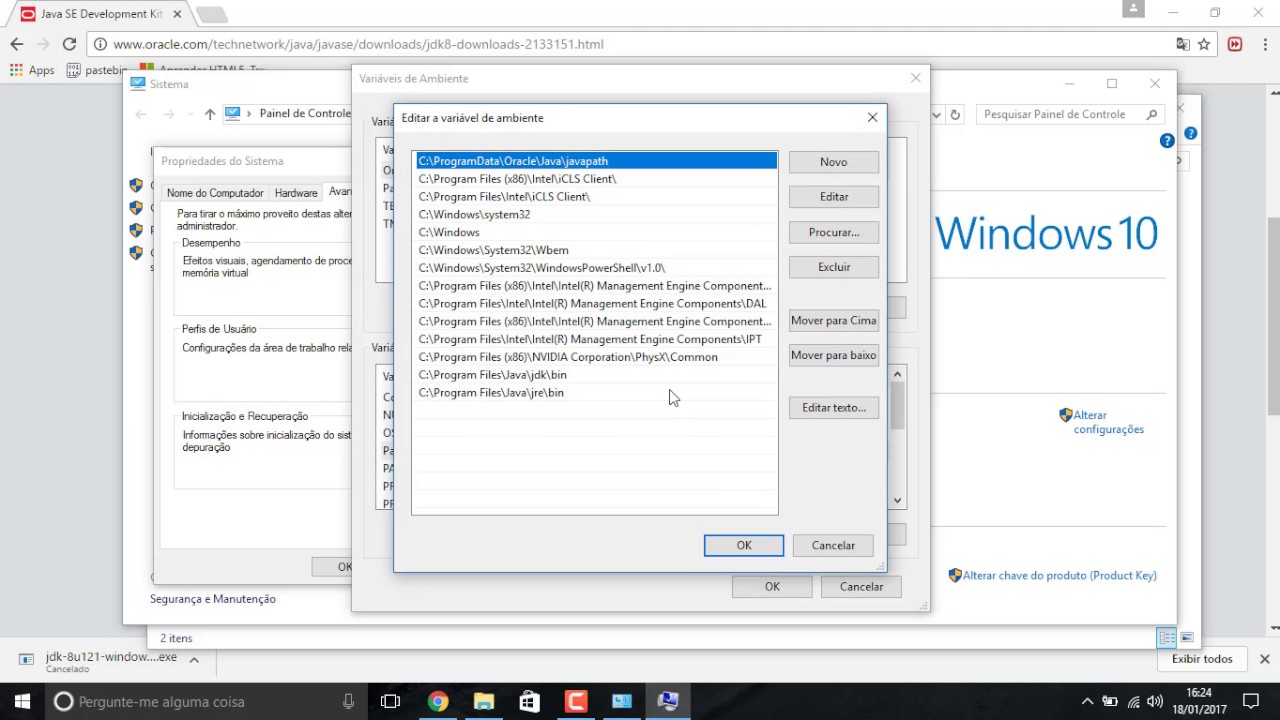
Task: Click the Excluir button
Action: [x=833, y=267]
